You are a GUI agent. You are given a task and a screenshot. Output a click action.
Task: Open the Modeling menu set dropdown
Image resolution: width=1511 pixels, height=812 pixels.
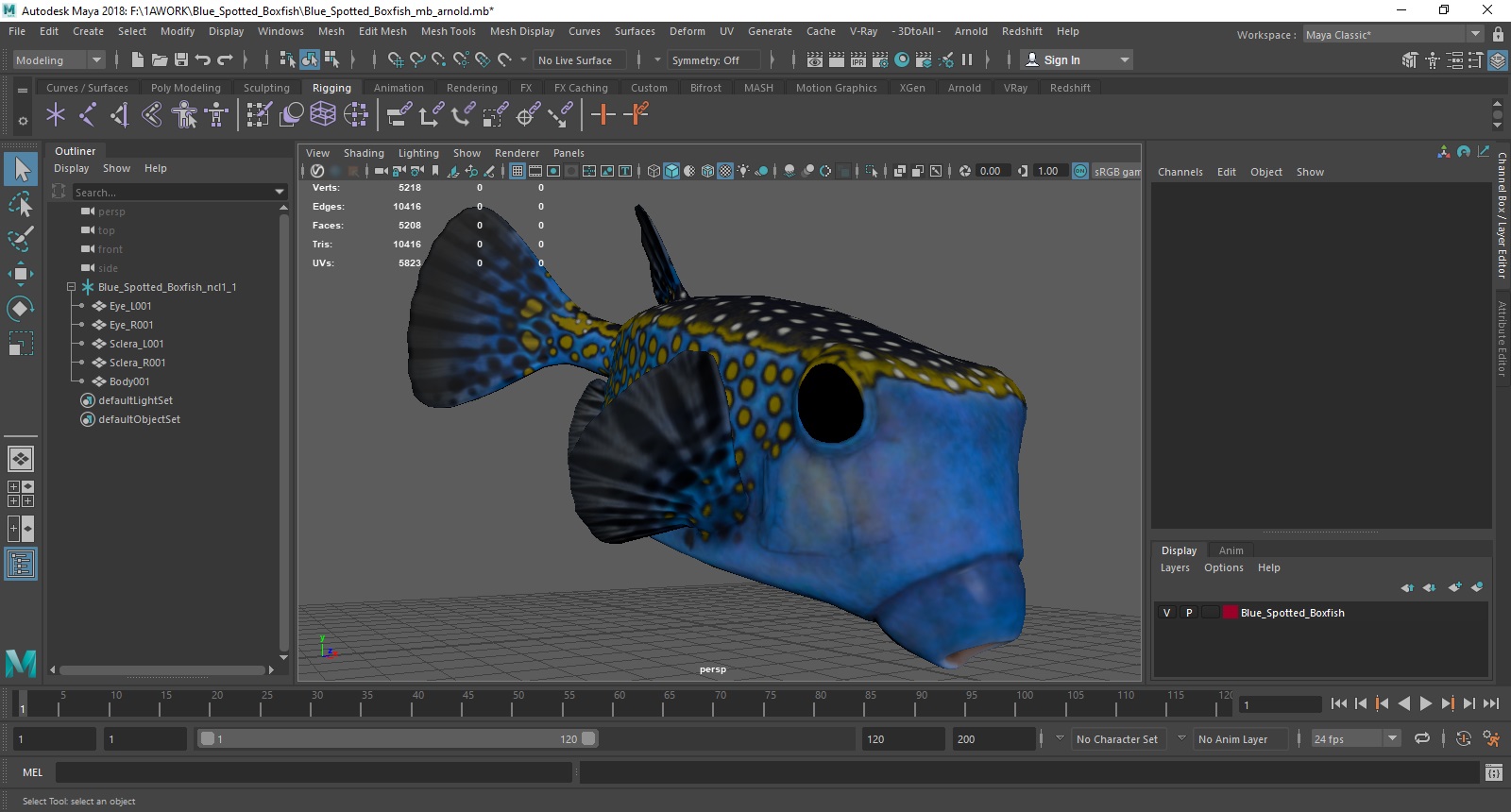click(x=59, y=59)
